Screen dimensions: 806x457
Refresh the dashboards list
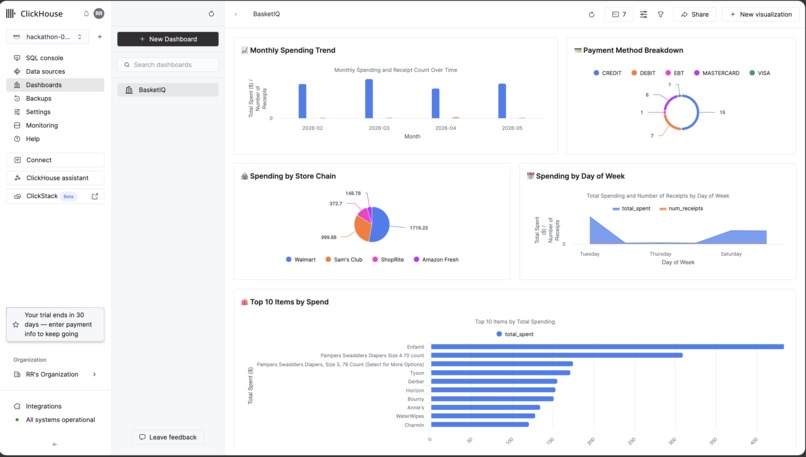211,14
